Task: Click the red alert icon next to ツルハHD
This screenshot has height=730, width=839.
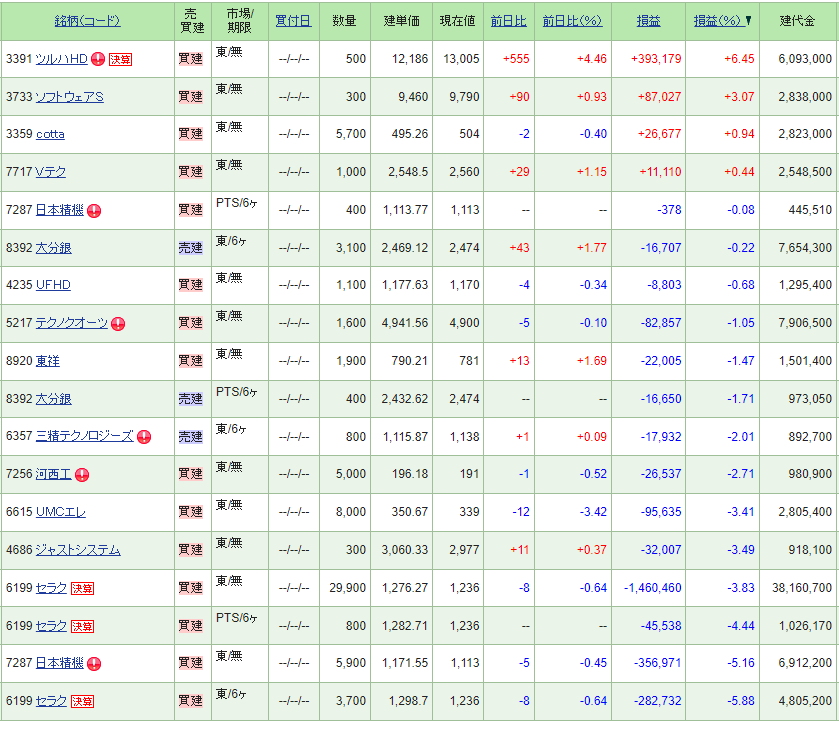Action: (x=98, y=59)
